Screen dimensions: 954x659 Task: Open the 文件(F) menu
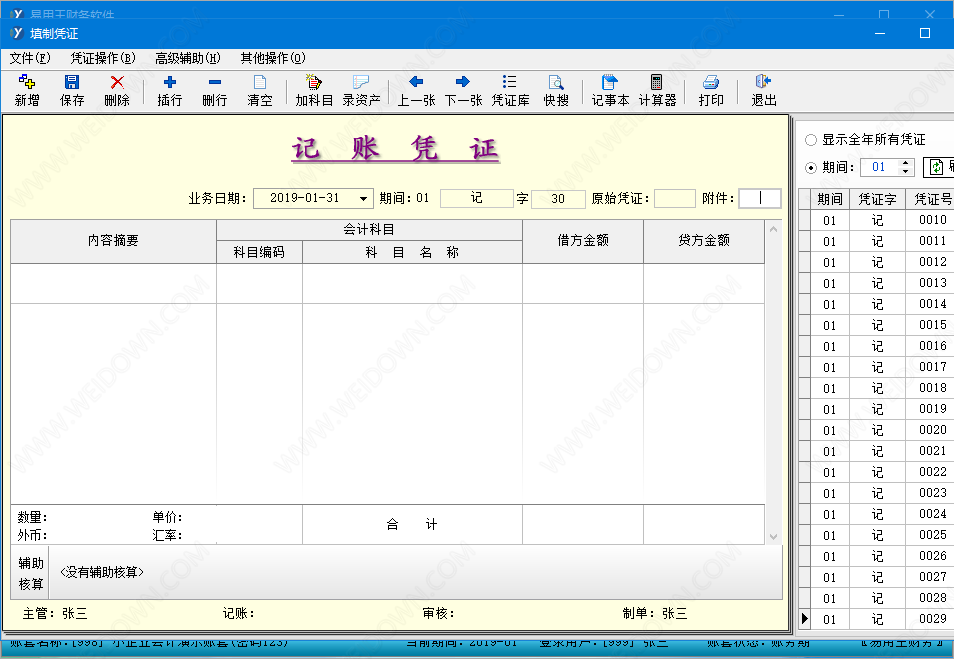click(30, 58)
